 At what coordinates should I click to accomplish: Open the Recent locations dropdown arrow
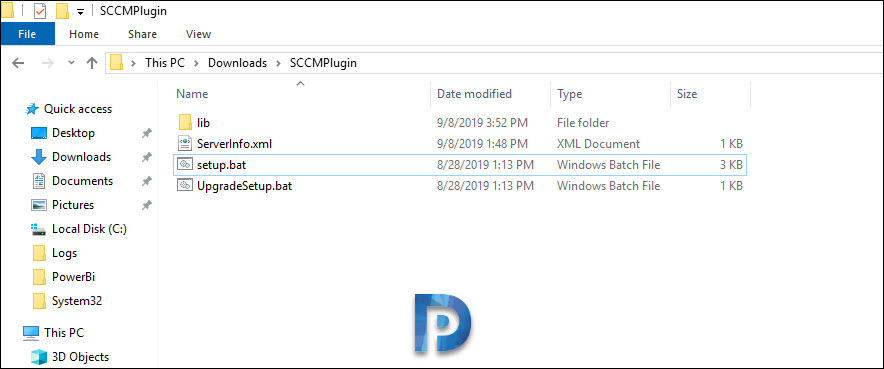click(x=71, y=63)
